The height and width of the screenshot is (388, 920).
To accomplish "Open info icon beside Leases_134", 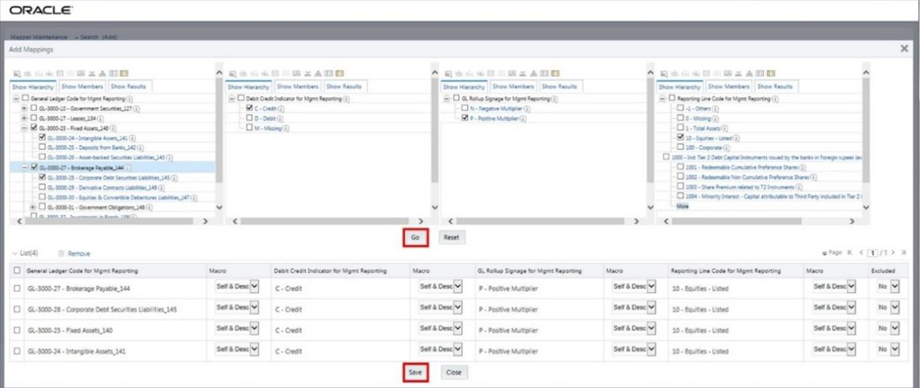I will coord(100,118).
